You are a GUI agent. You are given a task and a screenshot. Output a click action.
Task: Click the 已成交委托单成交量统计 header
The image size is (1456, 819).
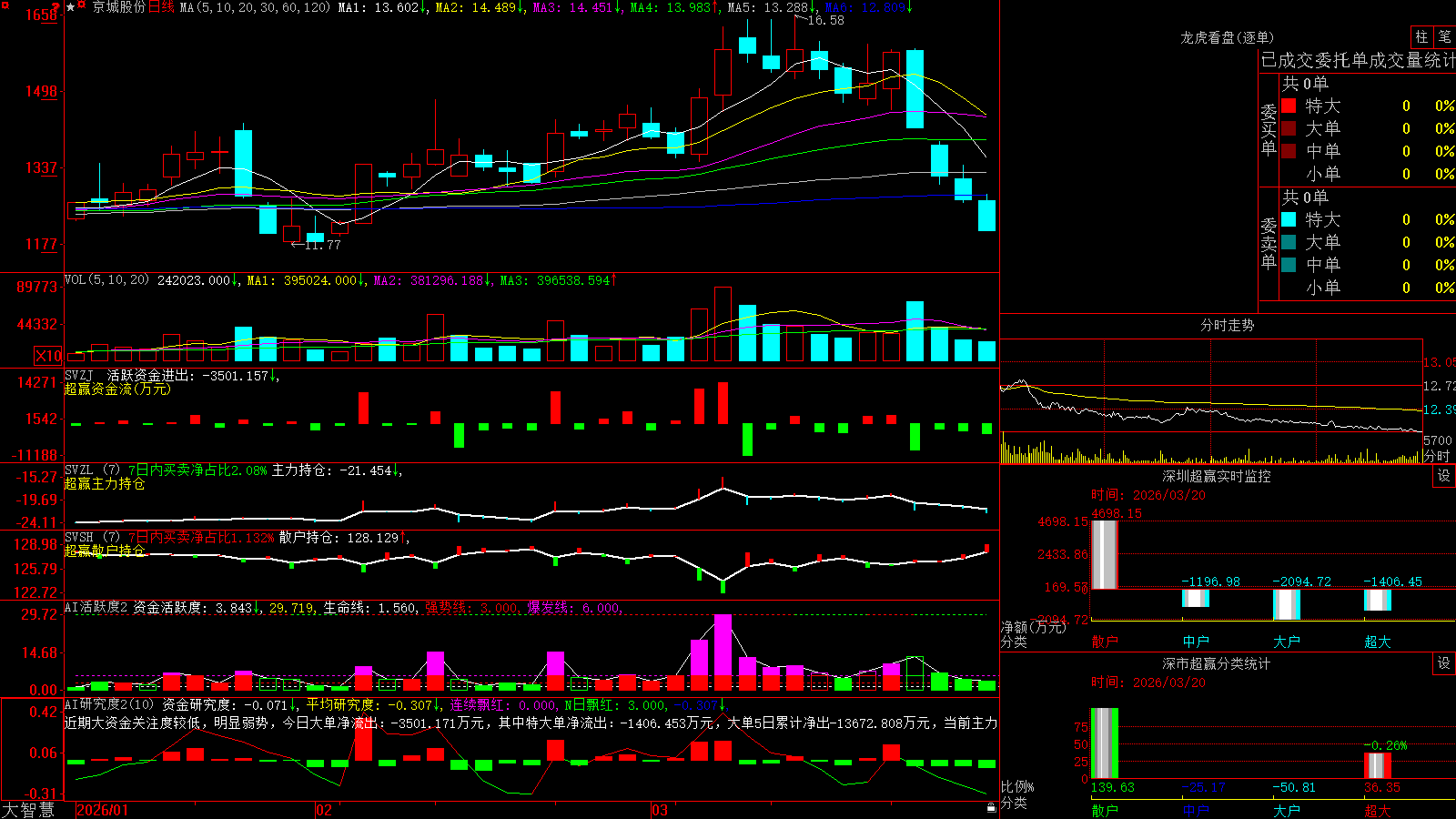tap(1358, 60)
